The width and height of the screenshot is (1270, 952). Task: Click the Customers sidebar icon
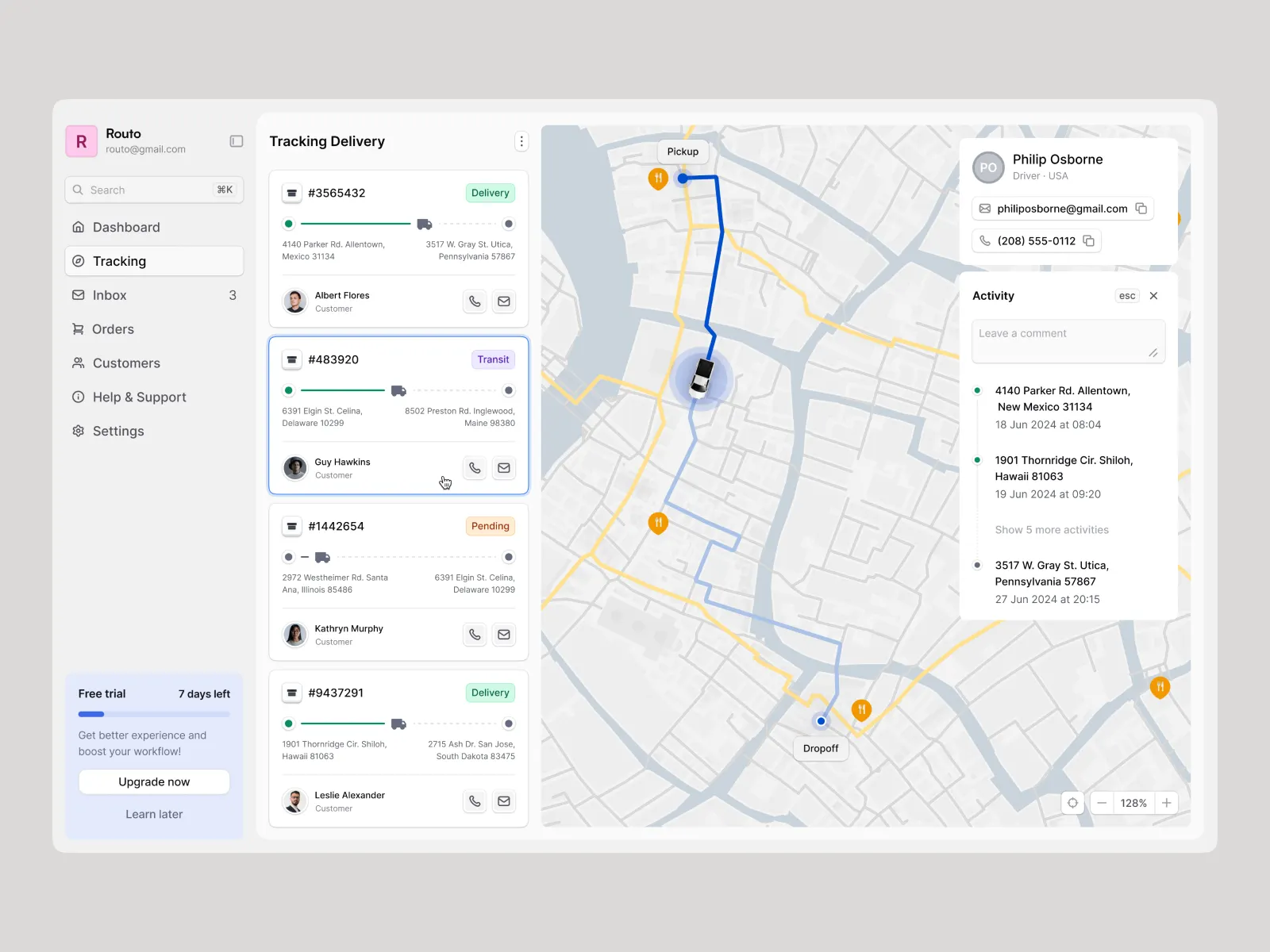[x=78, y=363]
